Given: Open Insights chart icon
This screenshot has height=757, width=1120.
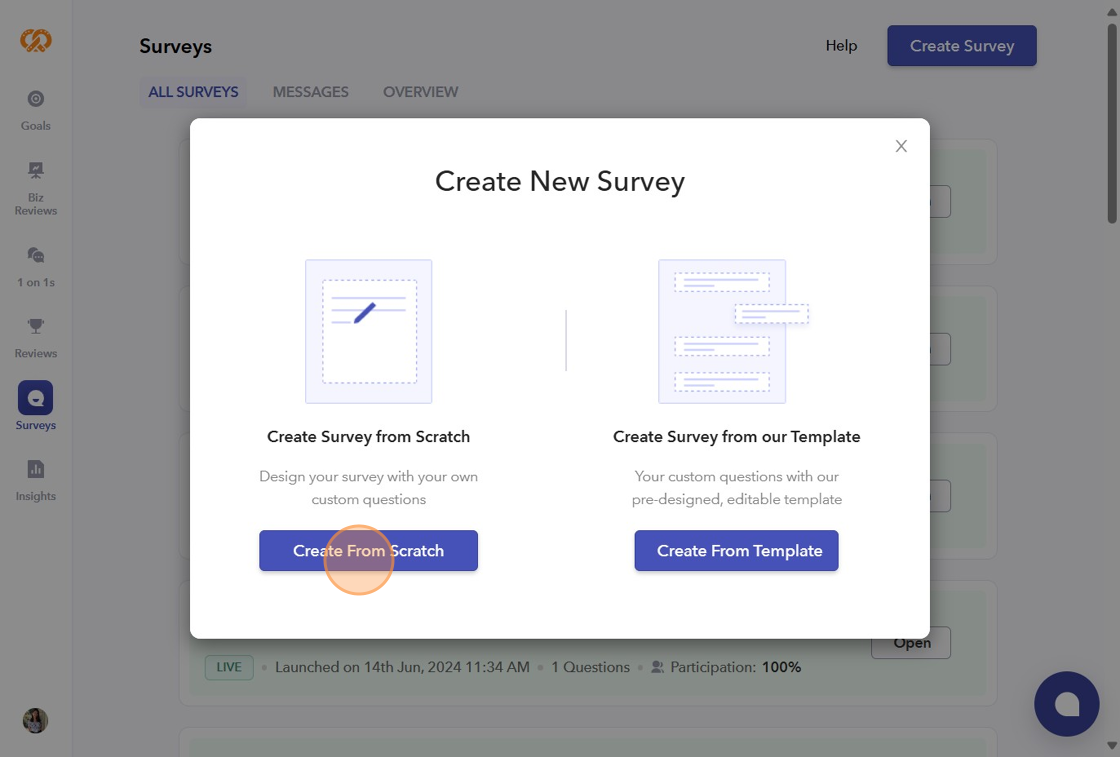Looking at the screenshot, I should coord(36,469).
